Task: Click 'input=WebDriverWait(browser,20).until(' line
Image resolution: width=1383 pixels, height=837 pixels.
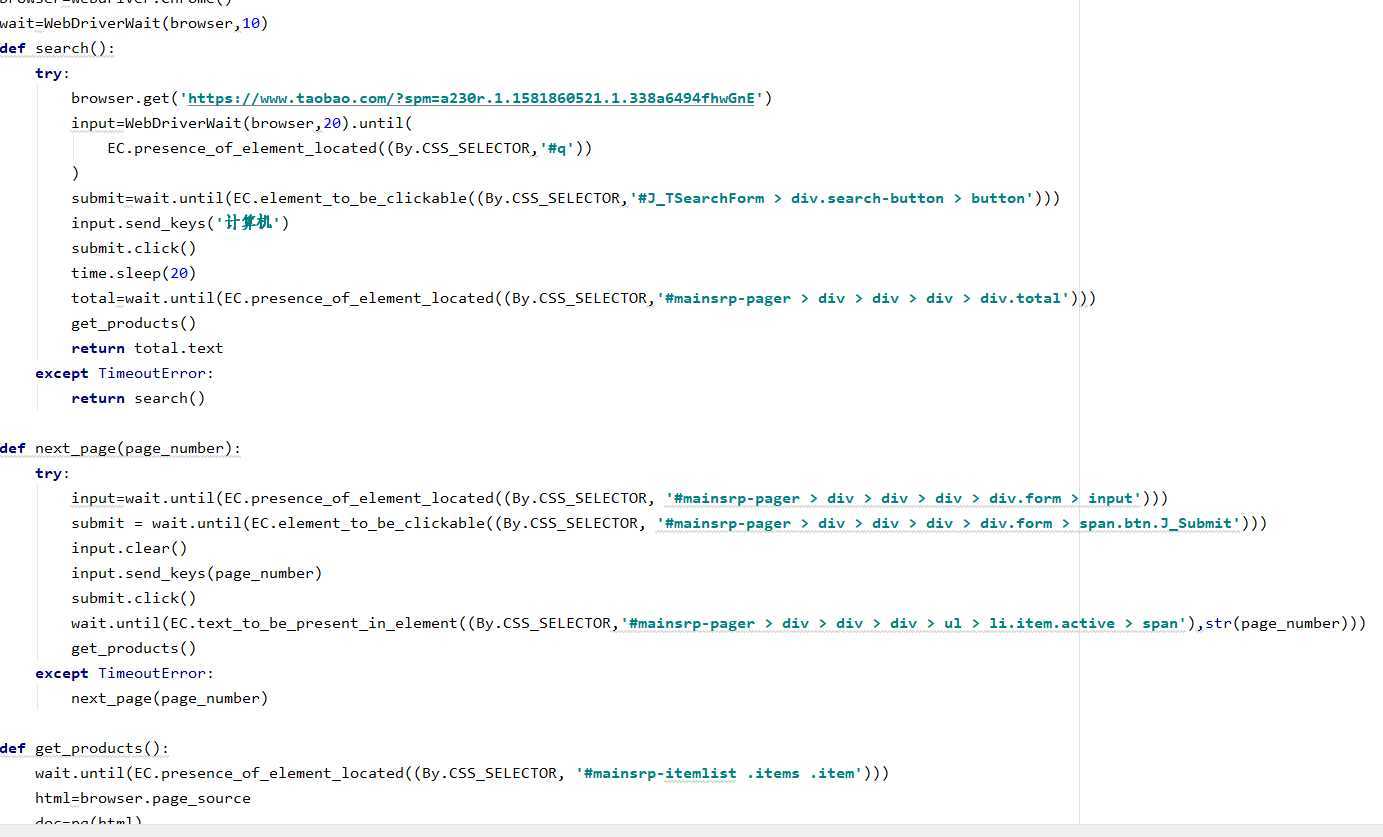Action: coord(241,123)
